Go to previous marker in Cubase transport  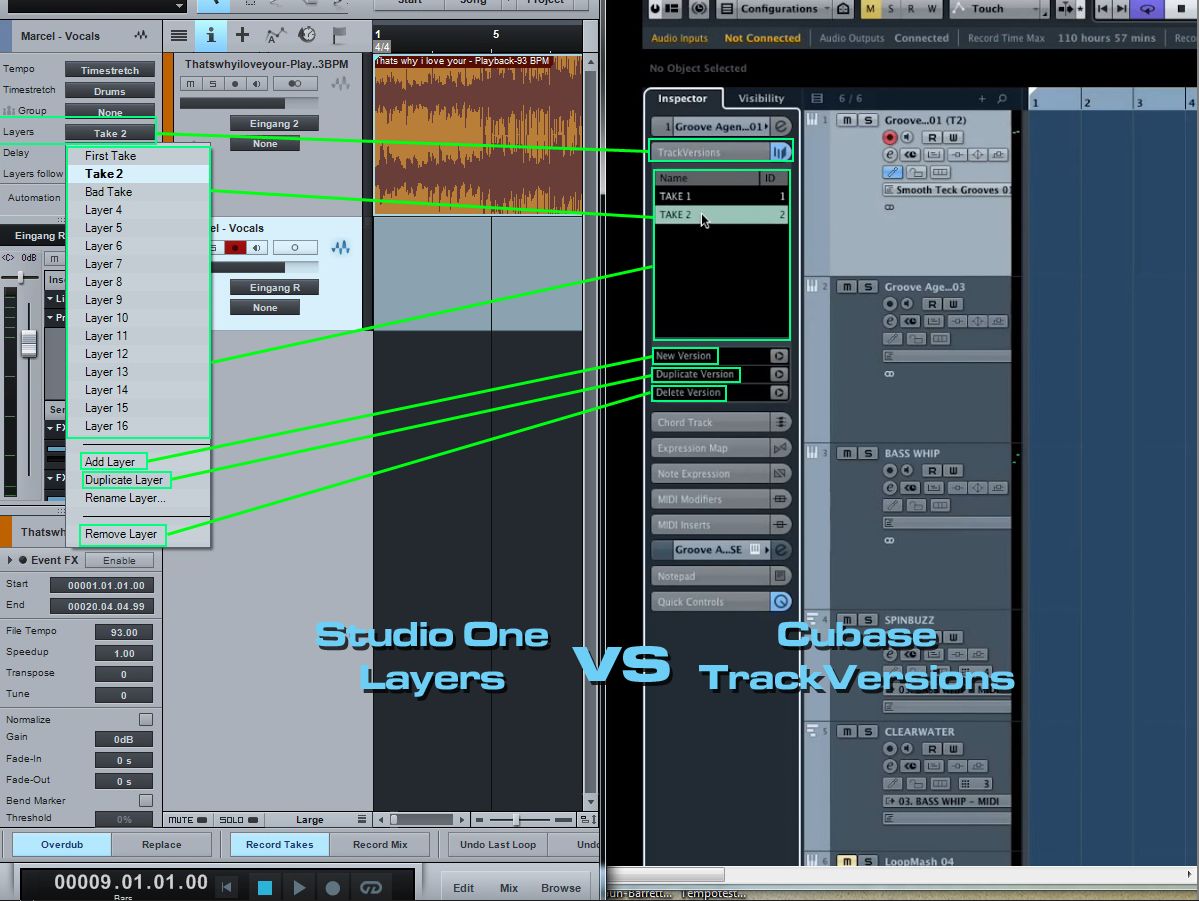(1103, 8)
